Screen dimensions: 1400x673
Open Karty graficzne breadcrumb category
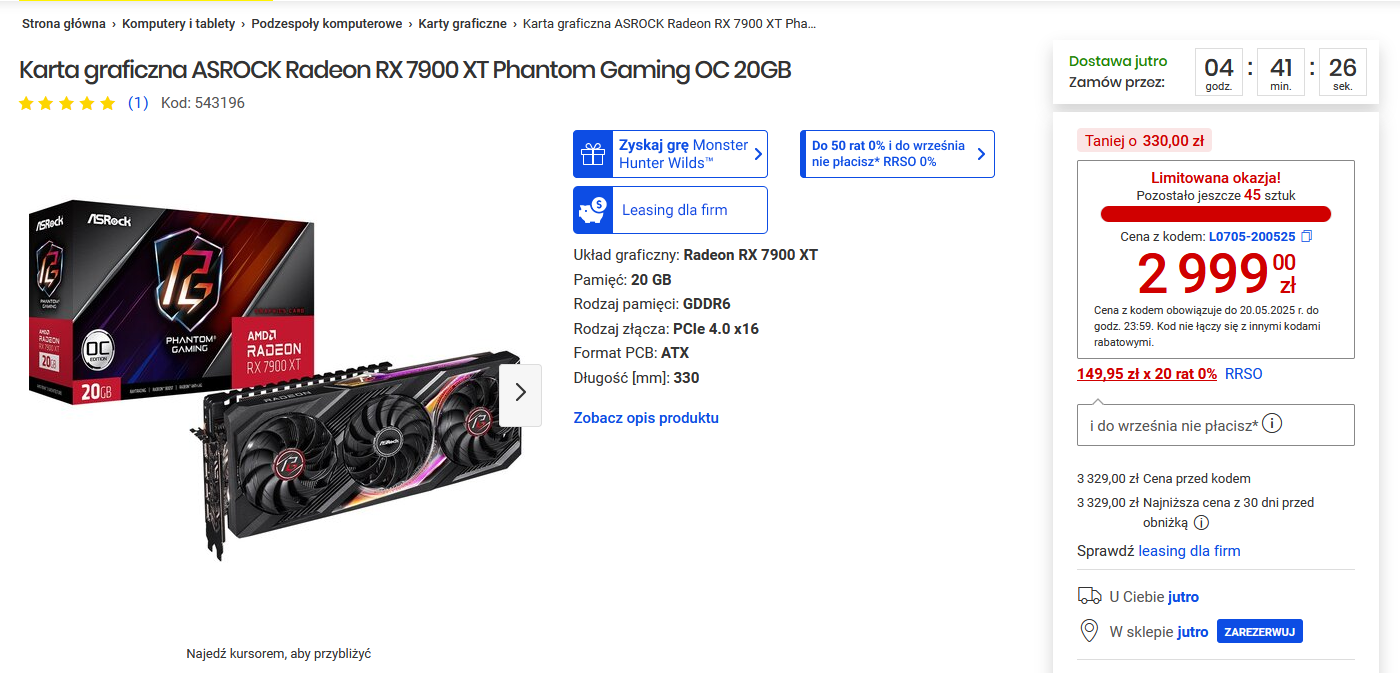coord(462,23)
